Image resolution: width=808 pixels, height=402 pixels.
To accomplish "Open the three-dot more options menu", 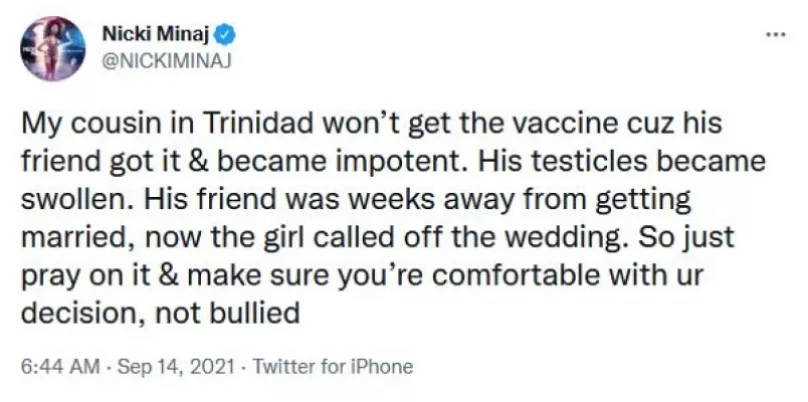I will pos(776,35).
